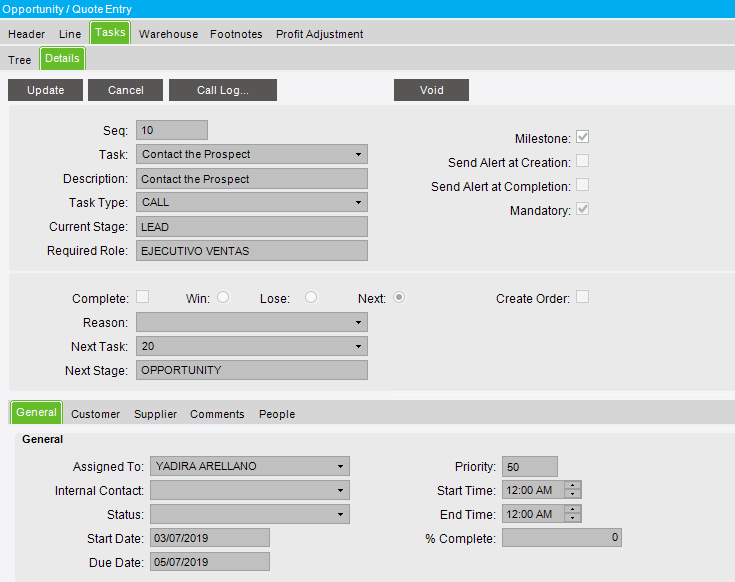Switch to the Line tab
Image resolution: width=735 pixels, height=582 pixels.
click(x=70, y=34)
